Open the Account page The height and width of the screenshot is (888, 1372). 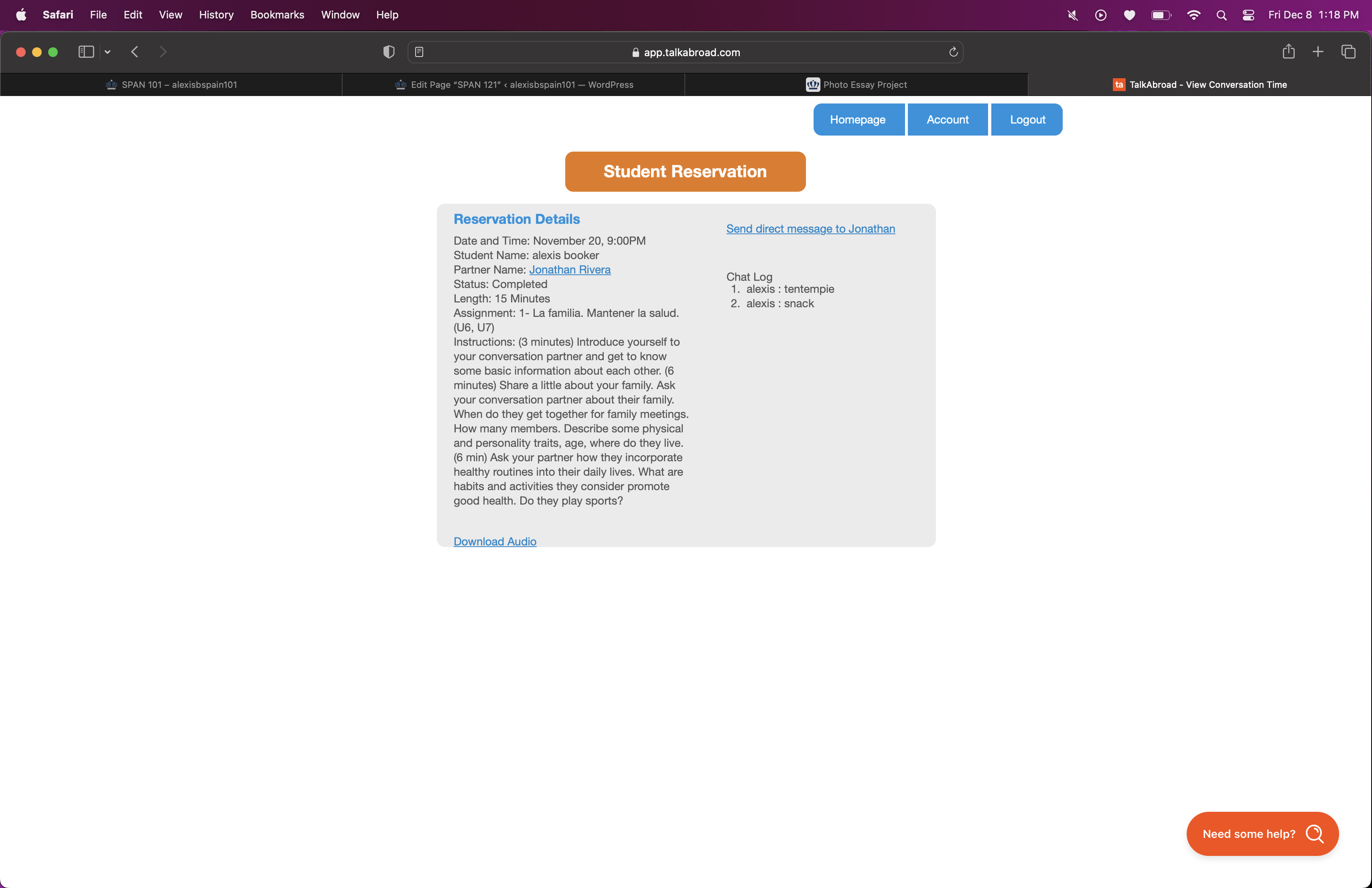tap(947, 119)
